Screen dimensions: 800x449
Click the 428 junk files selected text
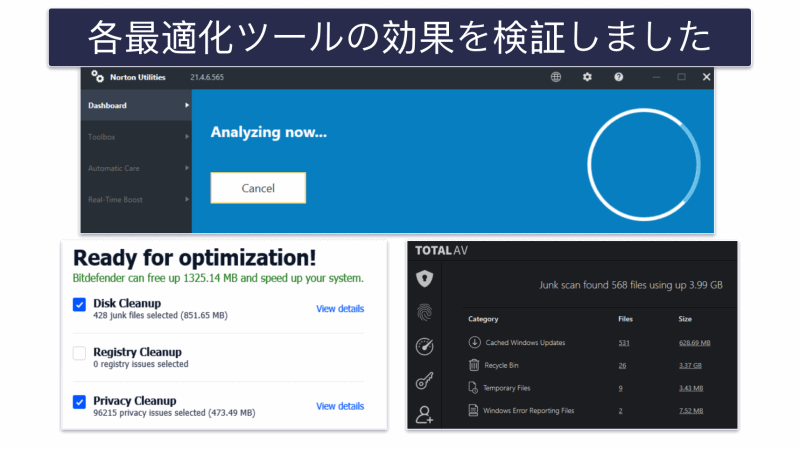[160, 315]
